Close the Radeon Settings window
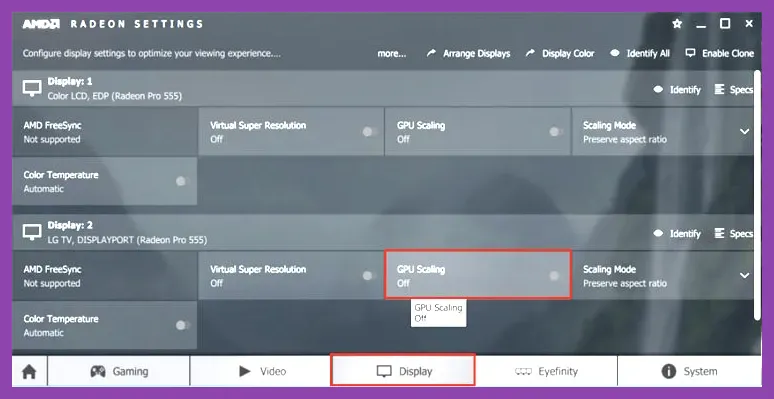The width and height of the screenshot is (774, 399). click(749, 24)
